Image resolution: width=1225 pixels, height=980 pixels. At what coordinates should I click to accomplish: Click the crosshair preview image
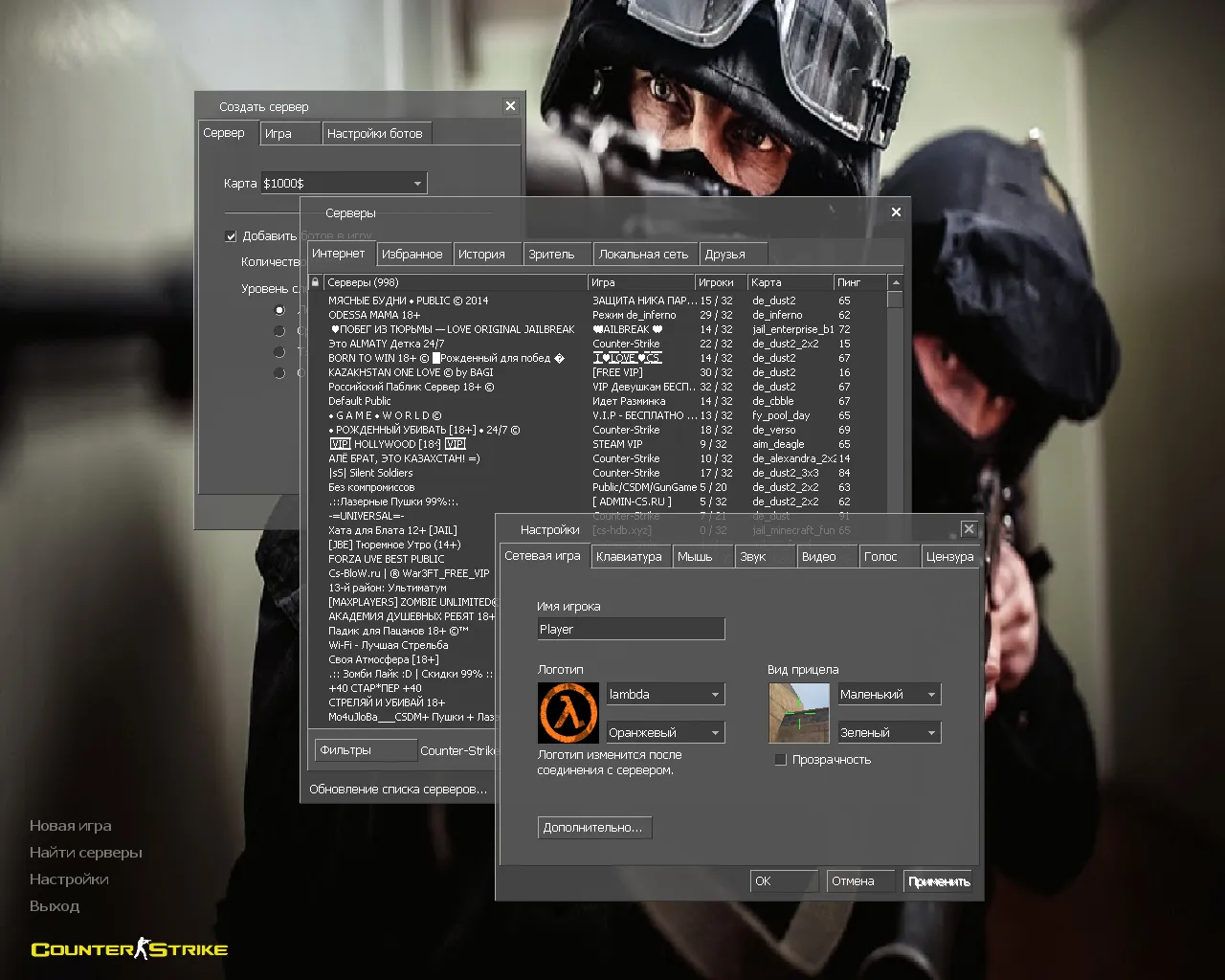(x=799, y=712)
